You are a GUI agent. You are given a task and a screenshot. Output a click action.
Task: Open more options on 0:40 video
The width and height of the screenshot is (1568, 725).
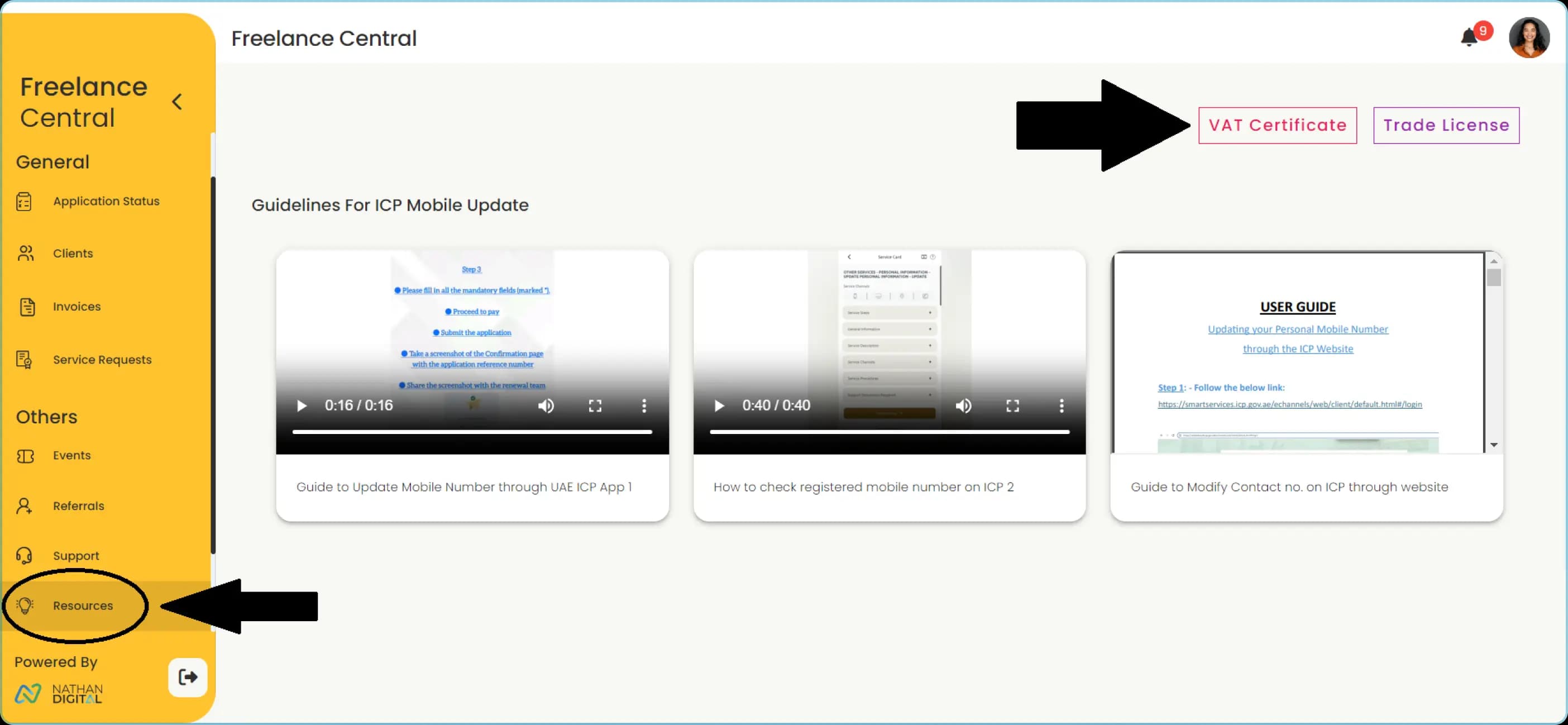(1062, 406)
